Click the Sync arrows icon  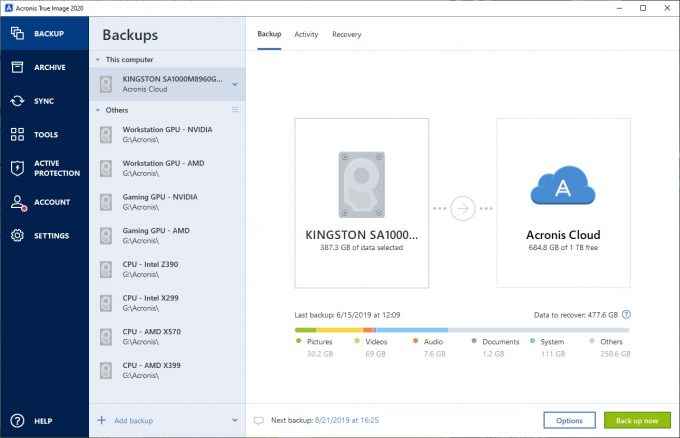click(x=17, y=101)
